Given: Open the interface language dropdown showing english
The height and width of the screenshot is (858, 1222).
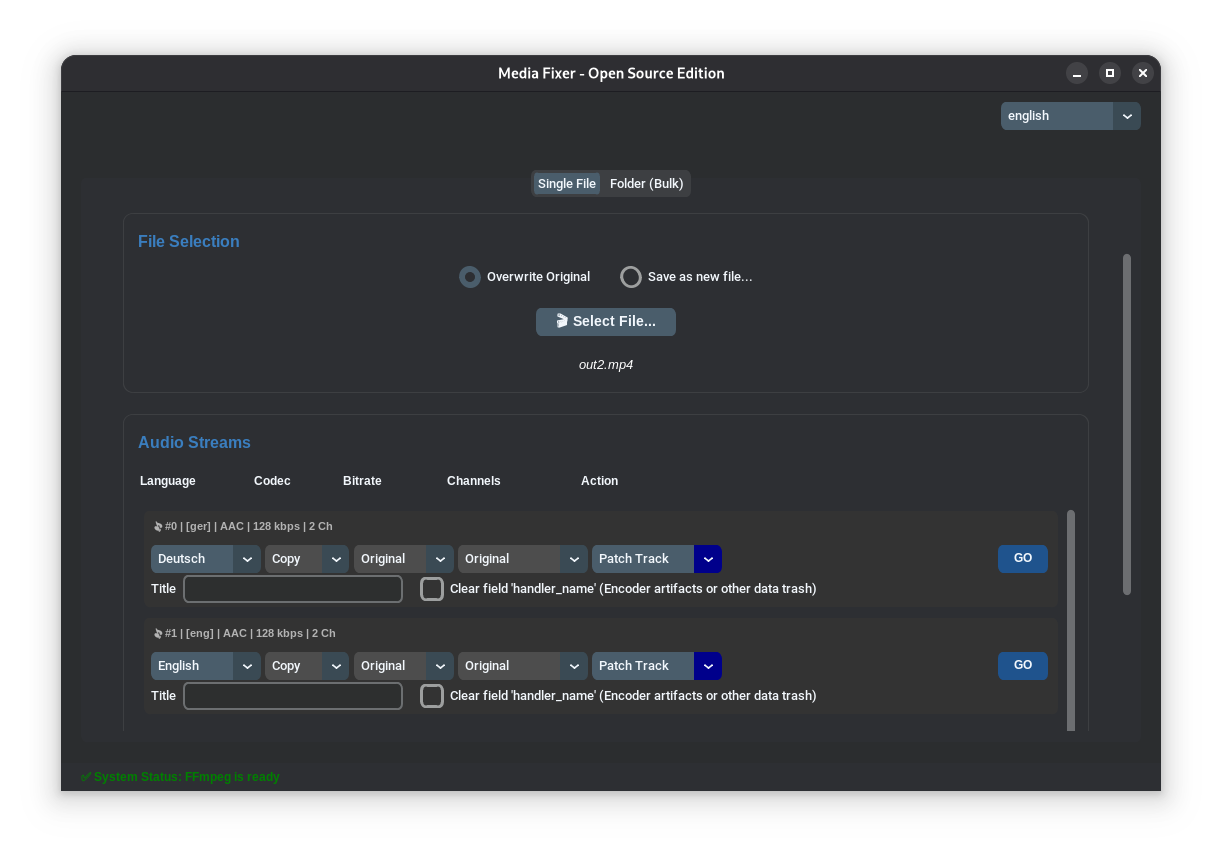Looking at the screenshot, I should point(1070,116).
